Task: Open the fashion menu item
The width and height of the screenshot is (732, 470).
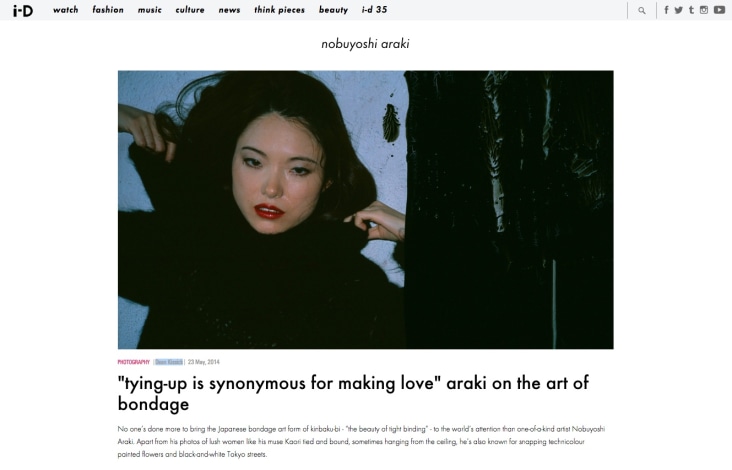Action: click(x=108, y=10)
